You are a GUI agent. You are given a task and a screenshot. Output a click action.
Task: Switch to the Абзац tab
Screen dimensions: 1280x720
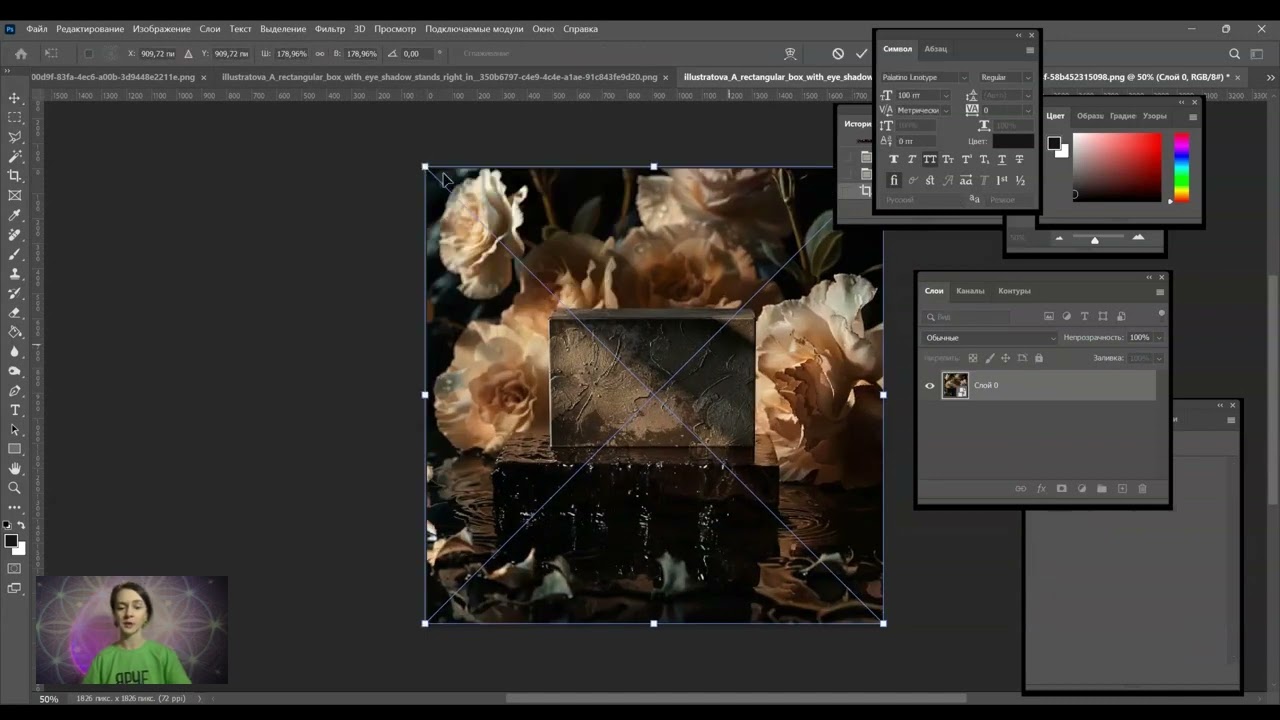(936, 49)
